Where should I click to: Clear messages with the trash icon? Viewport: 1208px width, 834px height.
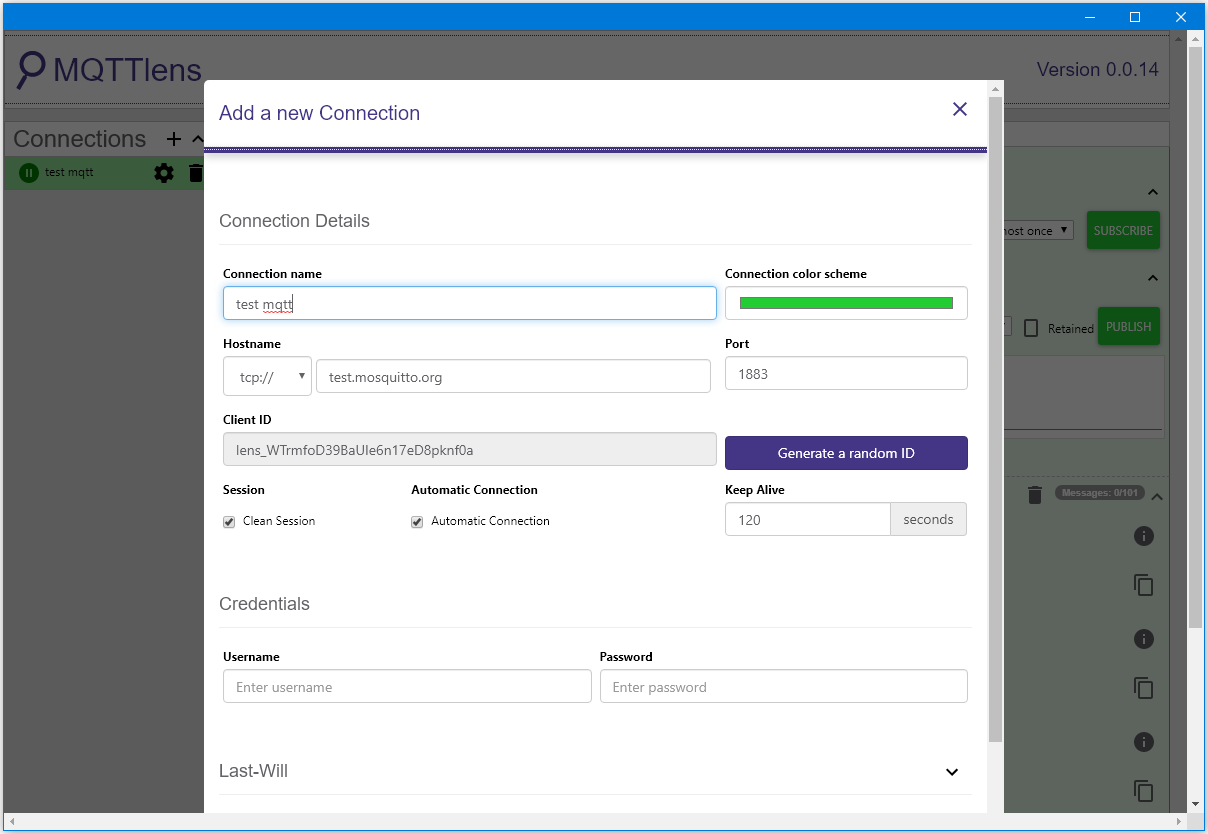point(1035,495)
